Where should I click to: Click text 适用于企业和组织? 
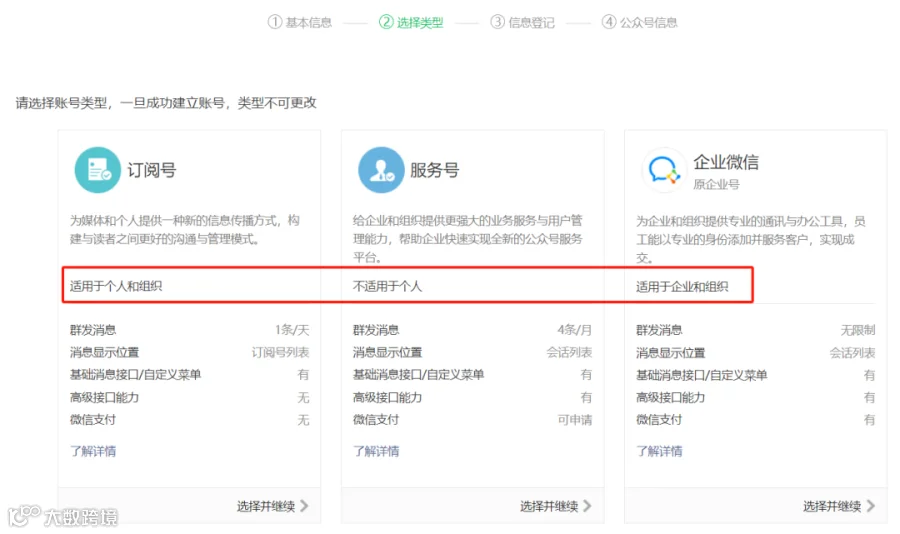coord(682,287)
